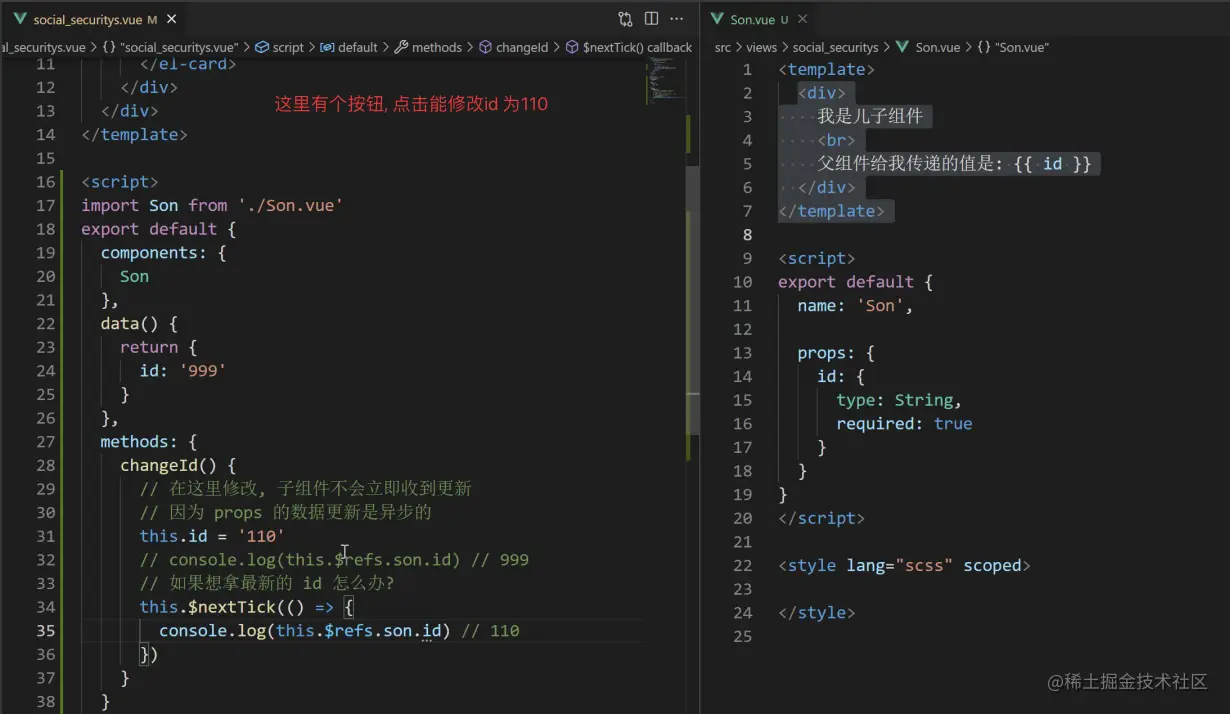The width and height of the screenshot is (1230, 714).
Task: Click line number 8 in Son.vue editor
Action: point(747,234)
